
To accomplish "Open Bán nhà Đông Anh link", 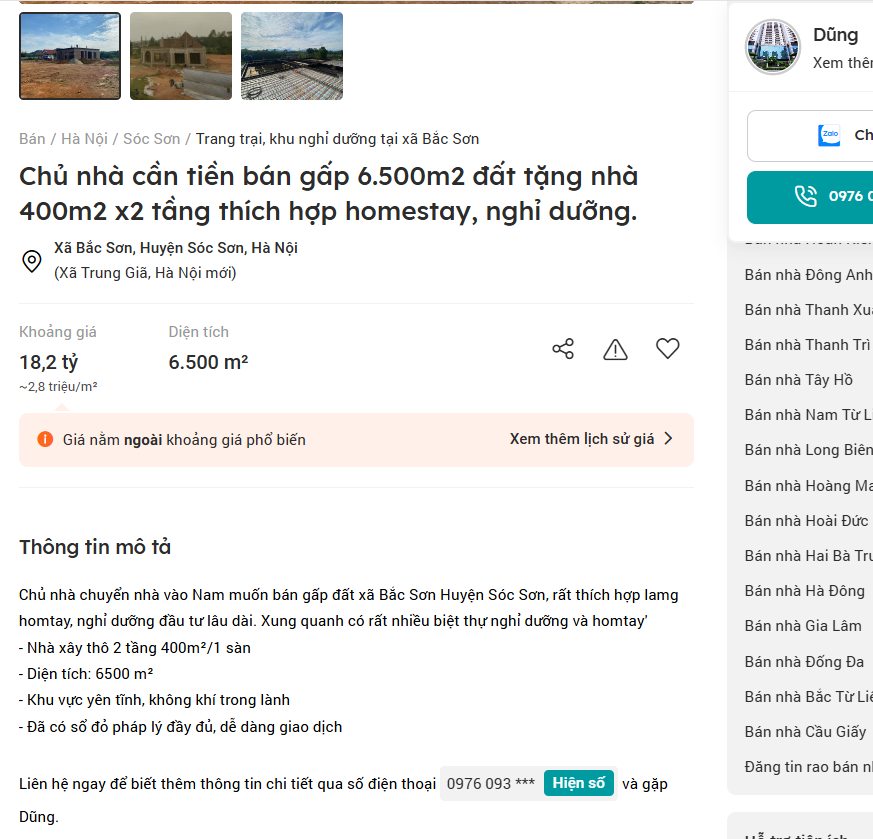I will pyautogui.click(x=808, y=275).
